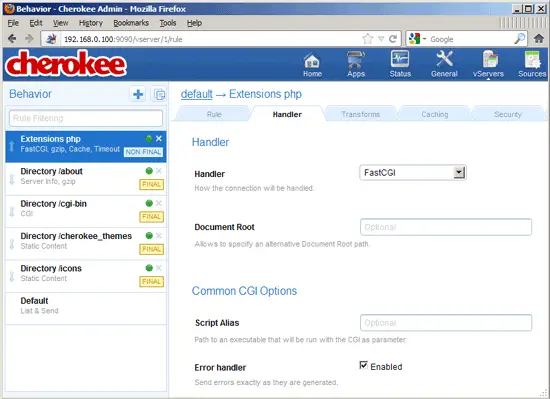Clone rule using the duplicate icon
Screen dimensions: 550x399
click(159, 94)
